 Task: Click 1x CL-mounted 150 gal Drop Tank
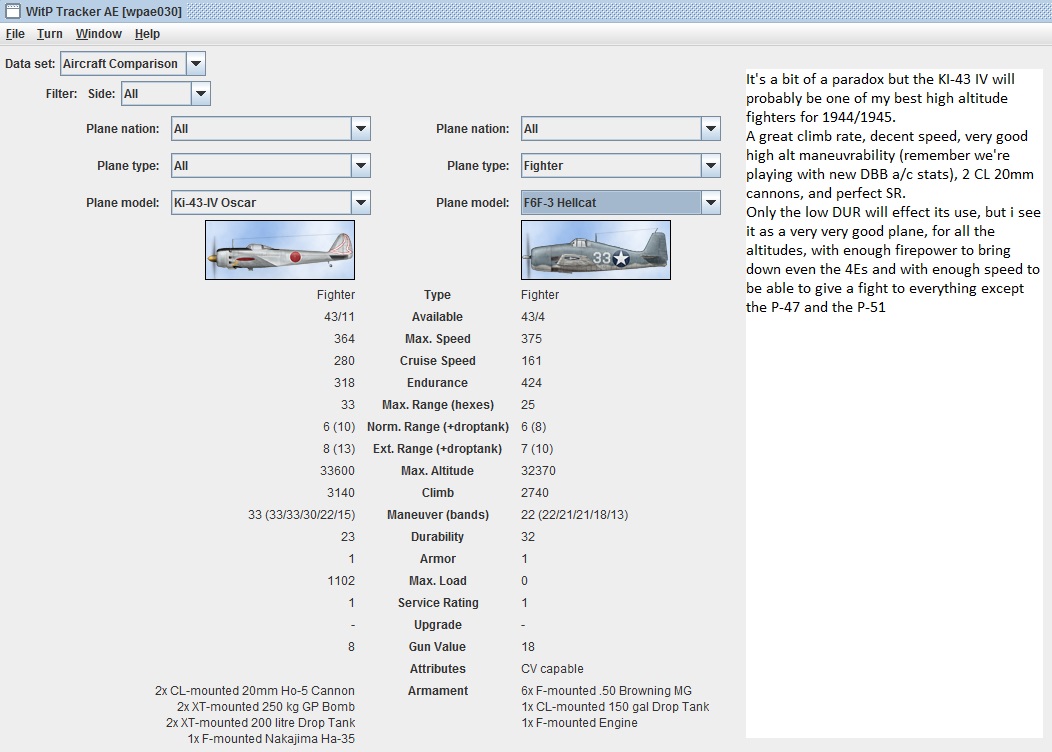tap(615, 707)
